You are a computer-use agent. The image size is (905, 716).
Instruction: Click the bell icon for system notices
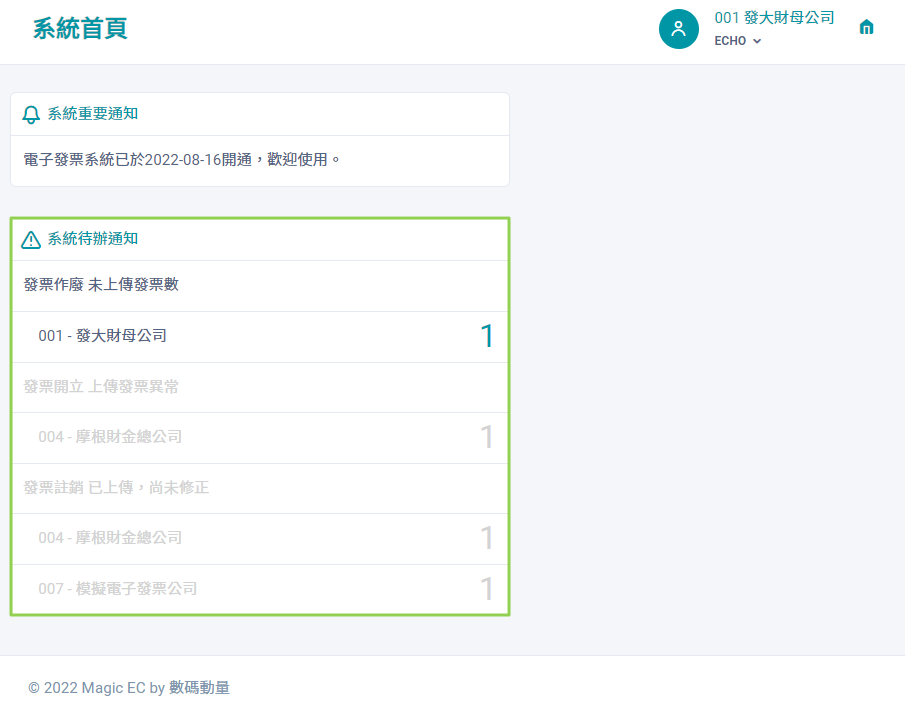coord(31,114)
